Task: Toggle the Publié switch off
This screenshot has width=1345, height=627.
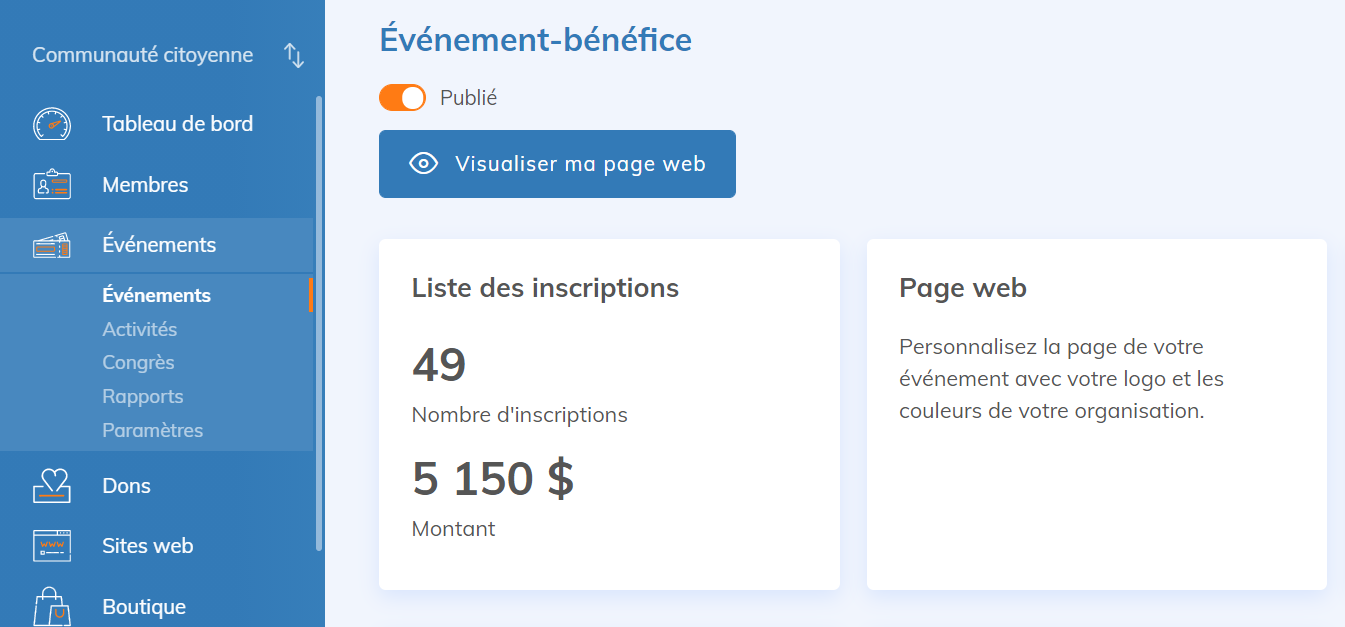Action: pos(402,98)
